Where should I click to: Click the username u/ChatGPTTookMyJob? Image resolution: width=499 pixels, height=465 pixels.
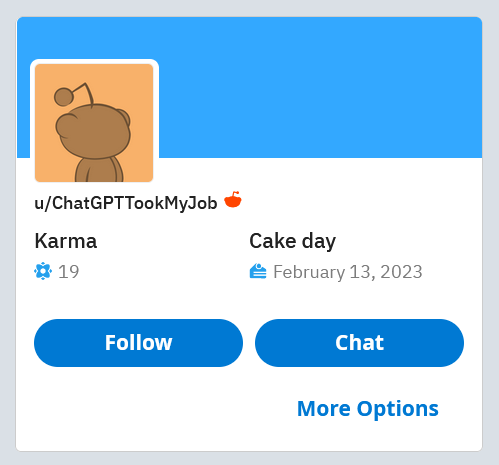click(126, 203)
